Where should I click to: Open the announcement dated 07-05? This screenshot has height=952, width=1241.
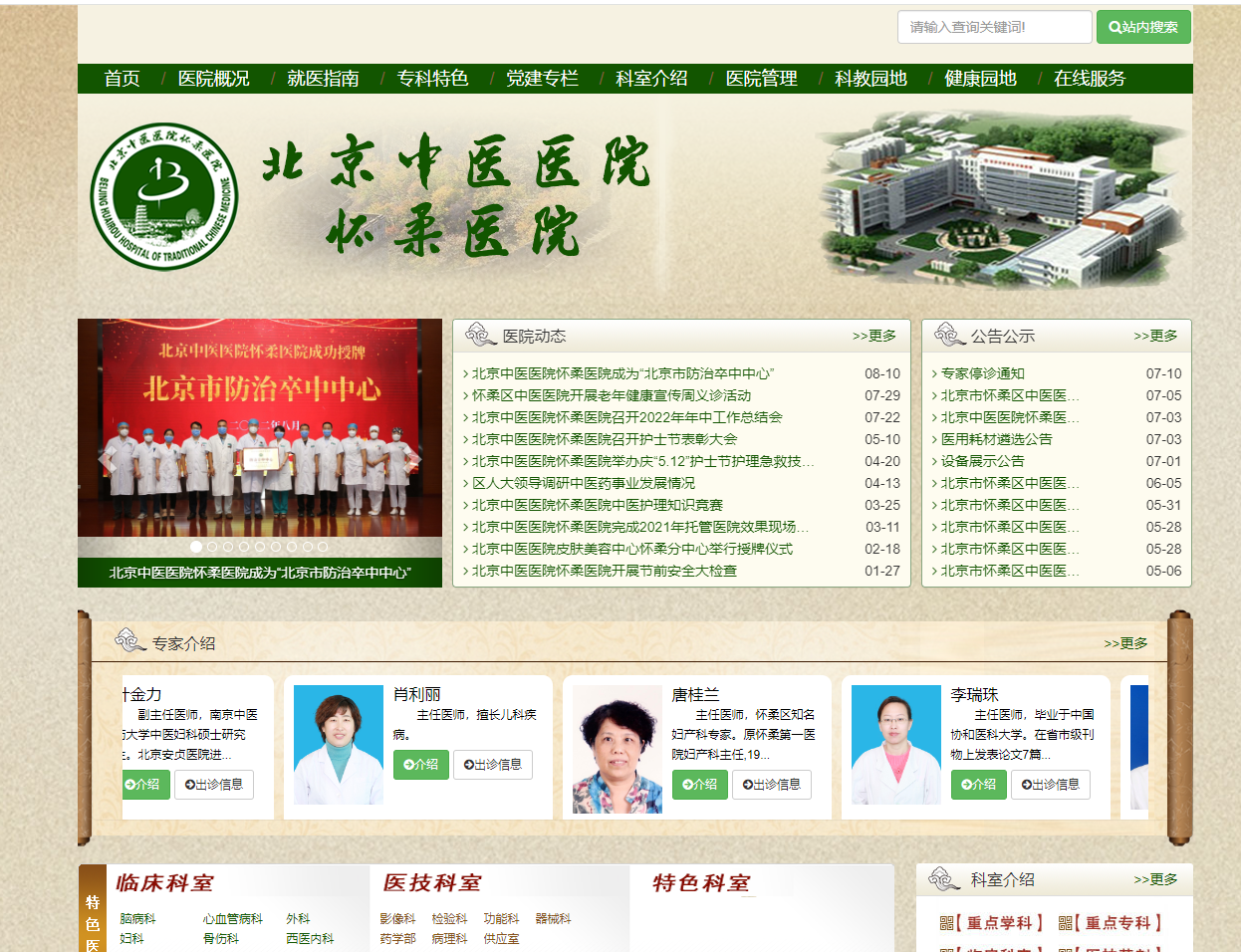click(x=1010, y=395)
